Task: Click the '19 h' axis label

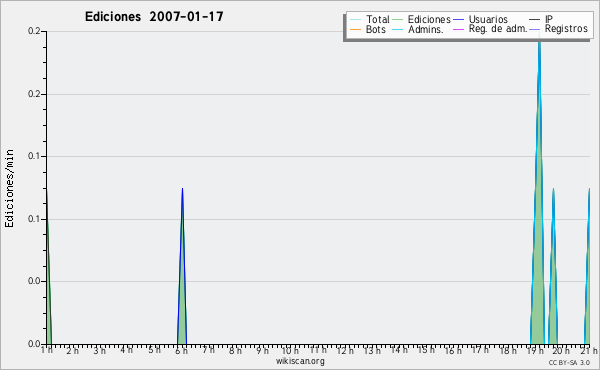Action: pos(535,351)
